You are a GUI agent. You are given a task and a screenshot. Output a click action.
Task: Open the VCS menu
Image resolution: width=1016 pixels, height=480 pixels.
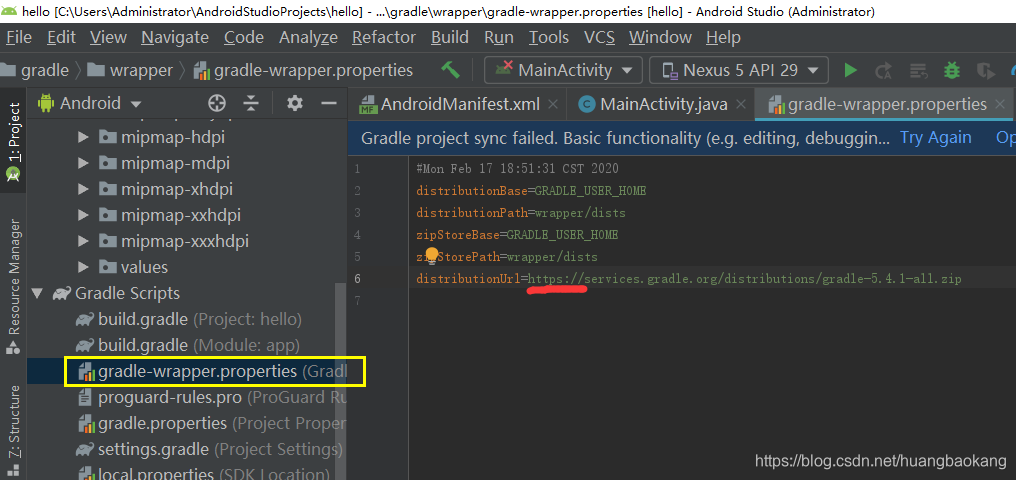point(599,38)
